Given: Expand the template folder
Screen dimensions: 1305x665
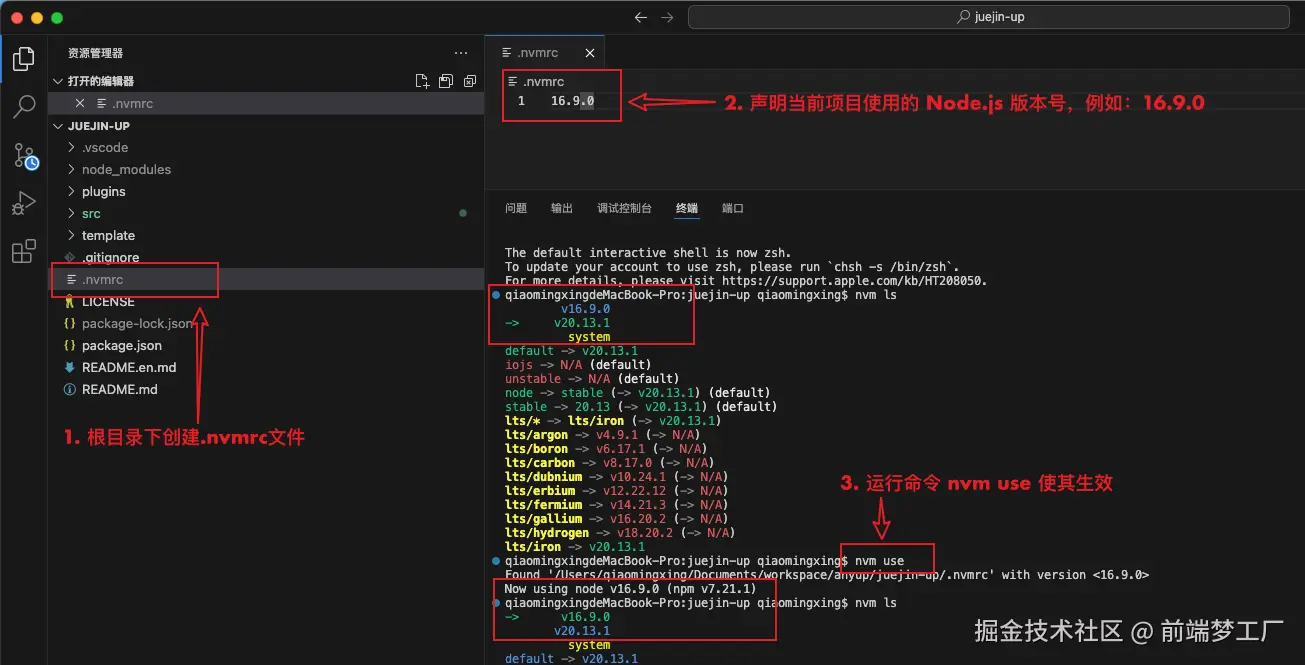Looking at the screenshot, I should (266, 235).
